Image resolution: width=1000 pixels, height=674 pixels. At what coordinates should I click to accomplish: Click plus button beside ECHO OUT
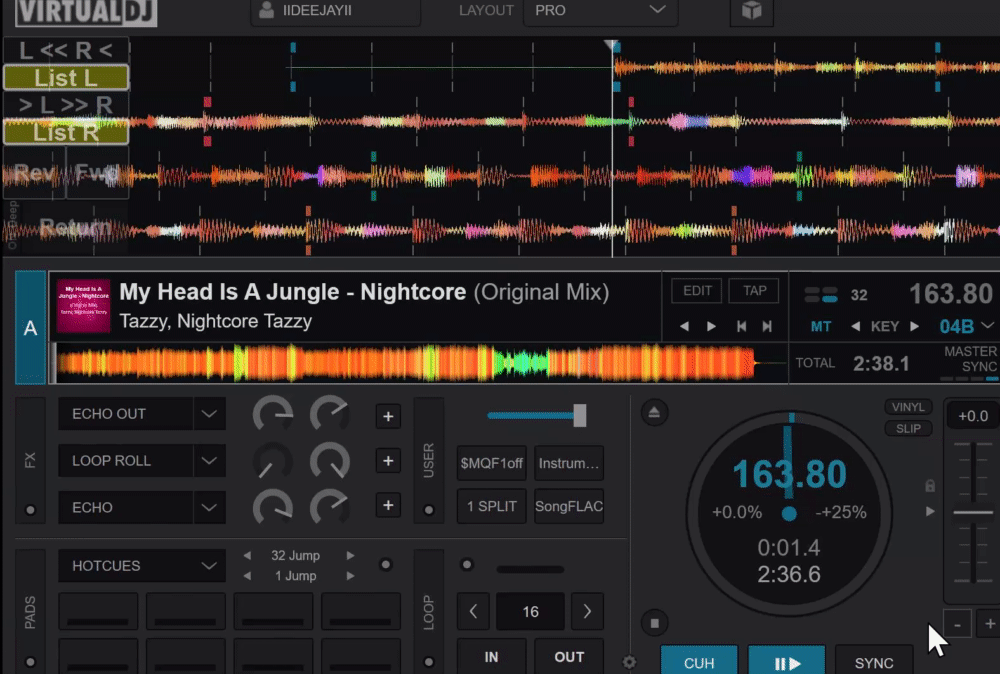tap(388, 416)
